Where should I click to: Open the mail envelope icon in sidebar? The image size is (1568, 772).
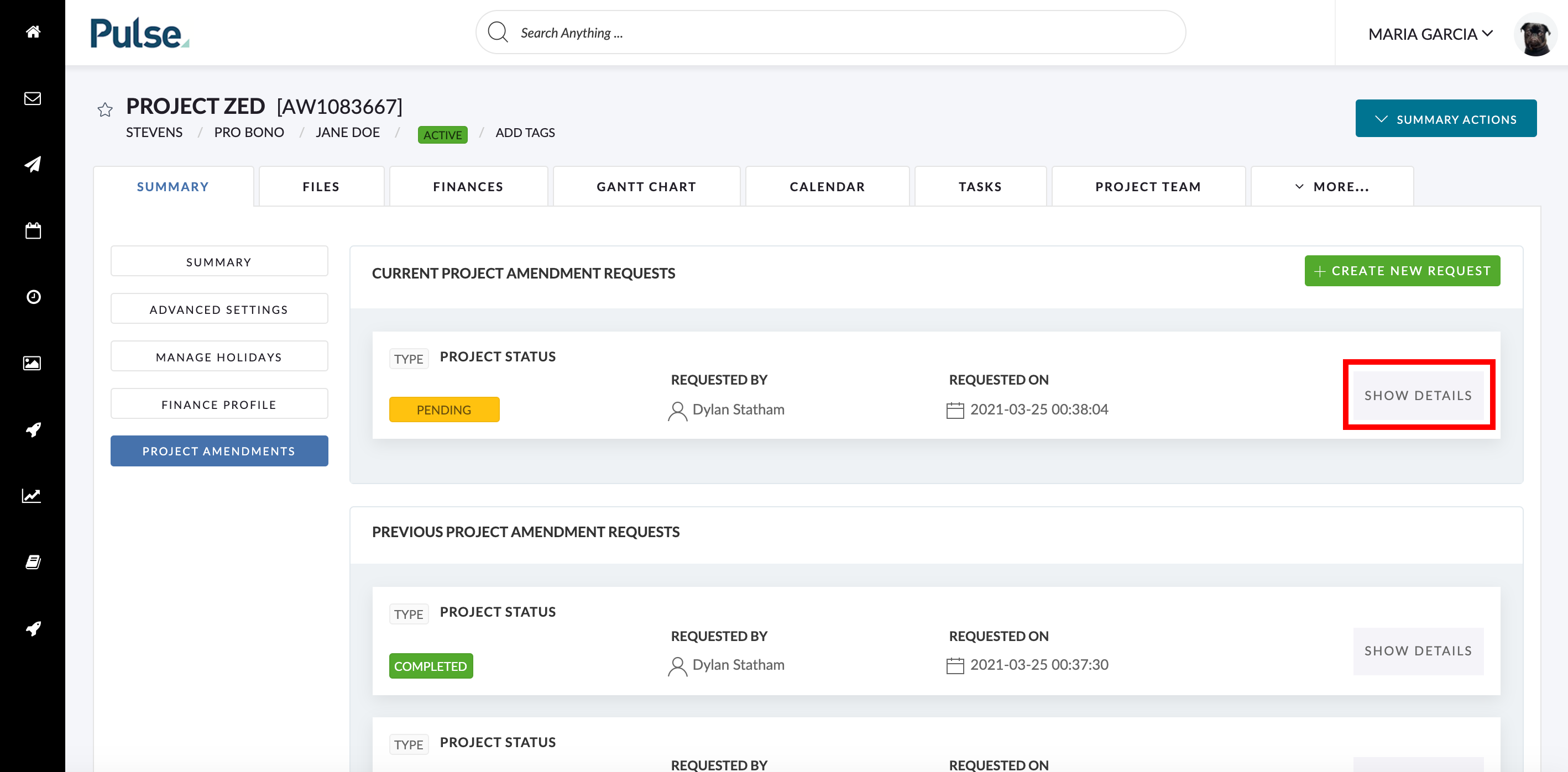(x=33, y=98)
